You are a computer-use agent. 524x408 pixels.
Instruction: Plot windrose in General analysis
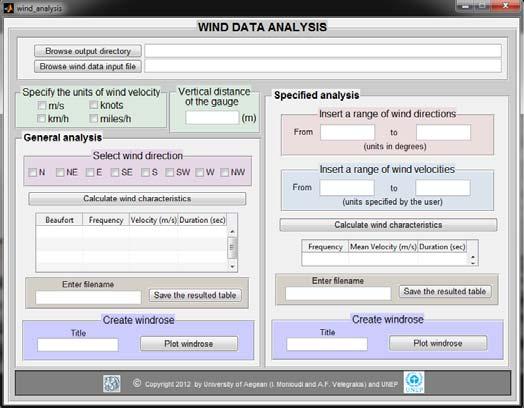click(189, 344)
